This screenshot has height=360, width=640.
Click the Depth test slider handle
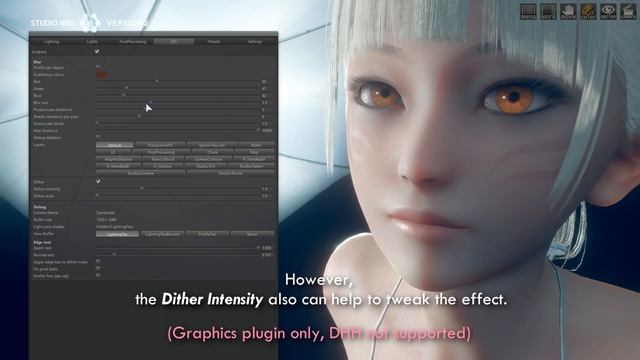pyautogui.click(x=258, y=247)
